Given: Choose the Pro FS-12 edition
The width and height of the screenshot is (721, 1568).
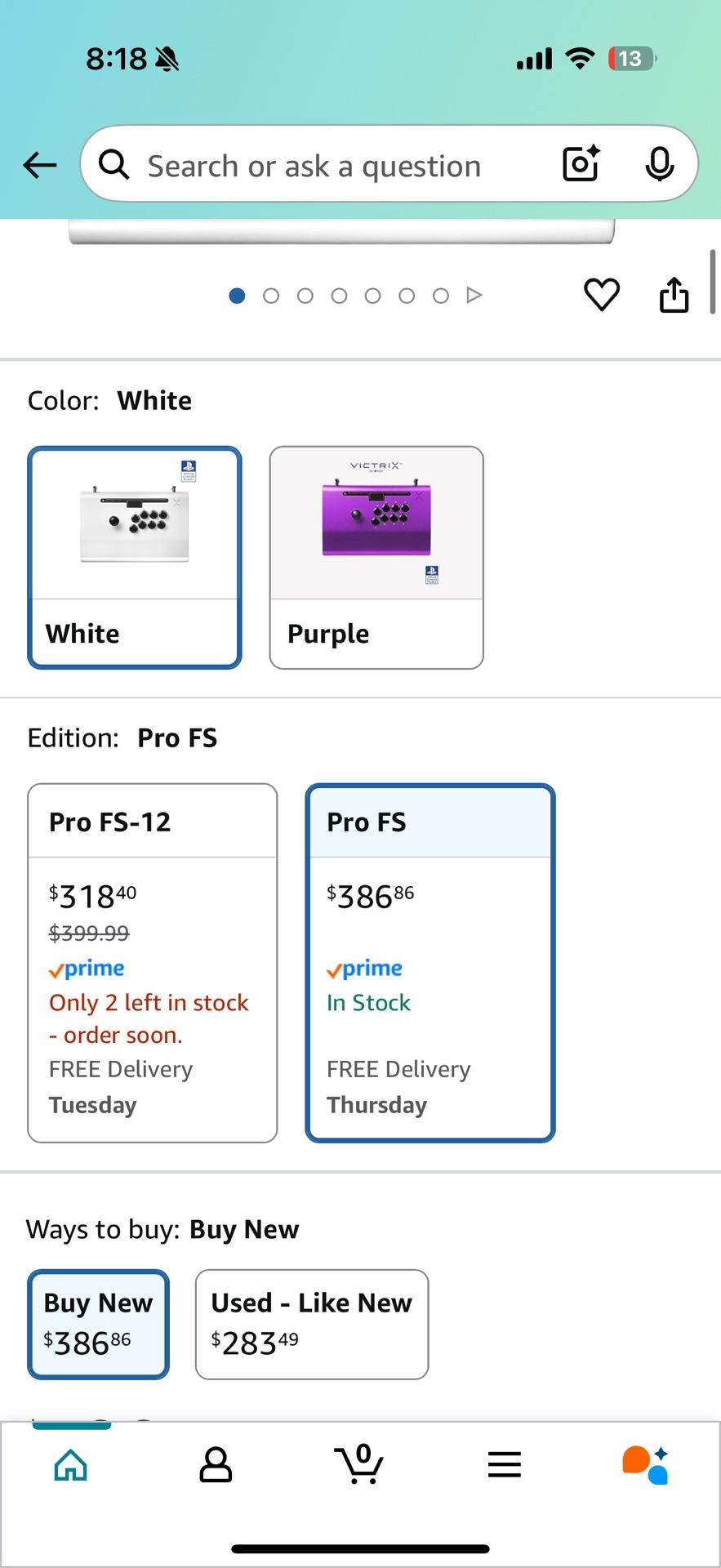Looking at the screenshot, I should pos(153,963).
